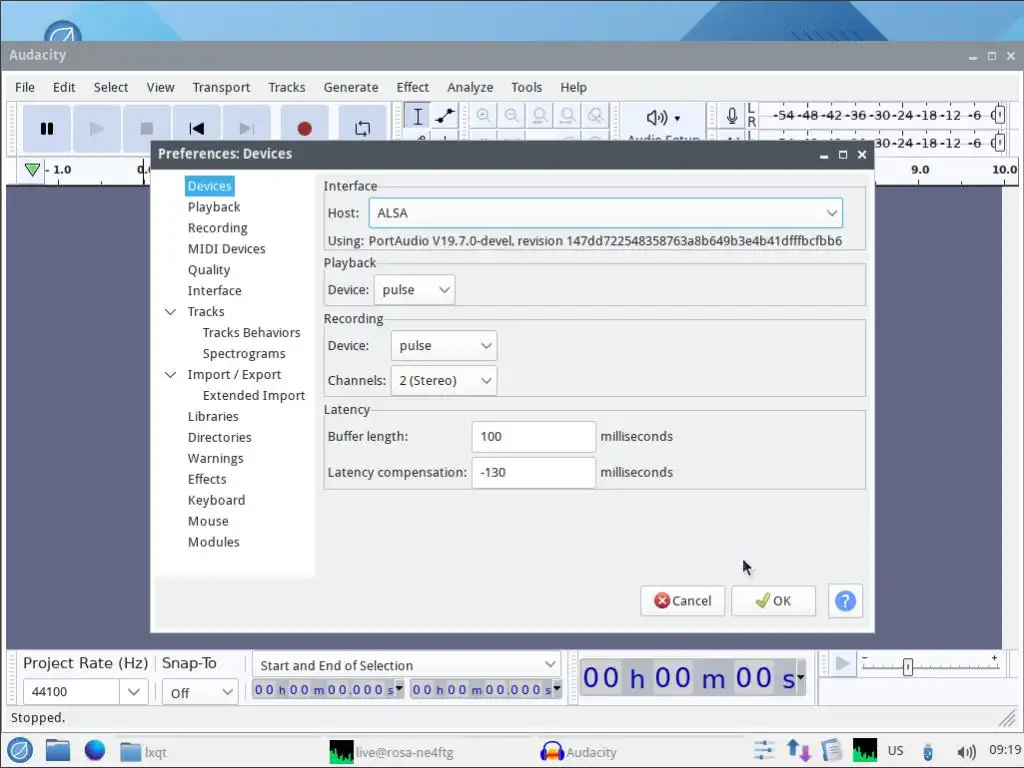Click the clipboard tray icon

point(831,750)
